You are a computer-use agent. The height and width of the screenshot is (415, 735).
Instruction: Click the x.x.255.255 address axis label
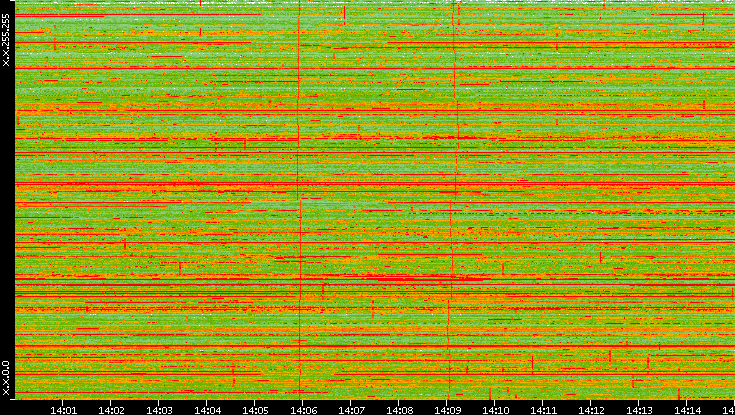[x=6, y=40]
